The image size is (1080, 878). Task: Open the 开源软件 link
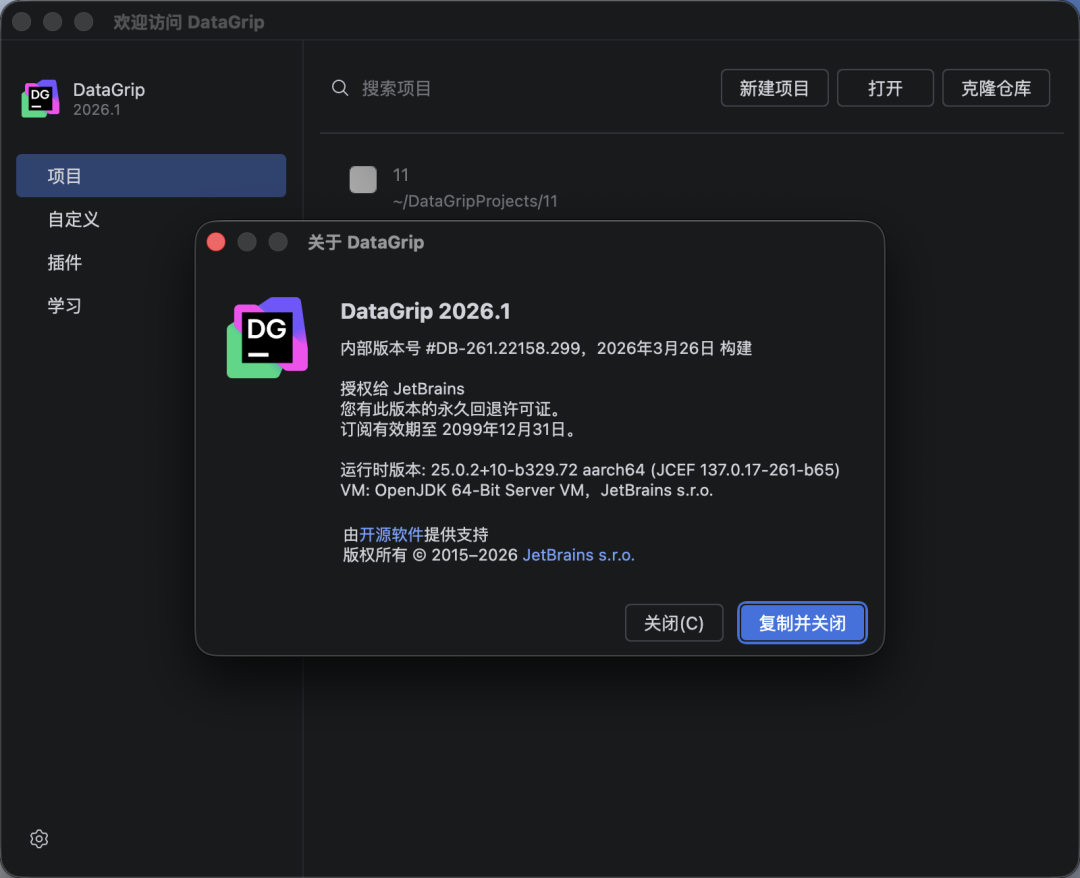pyautogui.click(x=391, y=534)
